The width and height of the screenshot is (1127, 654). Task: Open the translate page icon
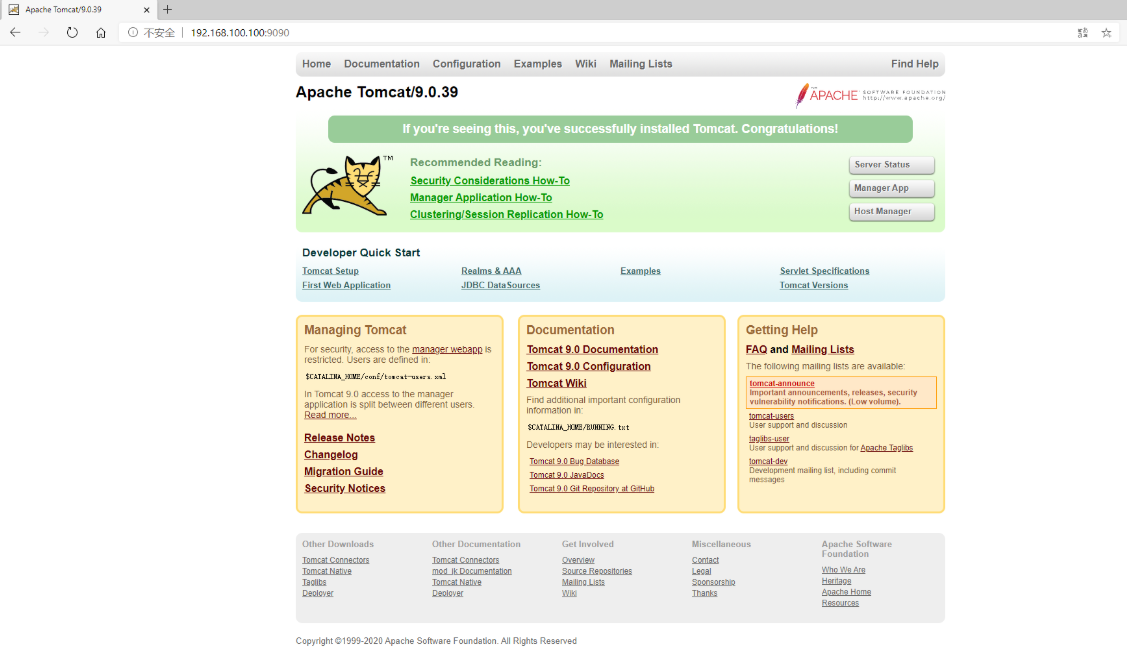point(1082,32)
